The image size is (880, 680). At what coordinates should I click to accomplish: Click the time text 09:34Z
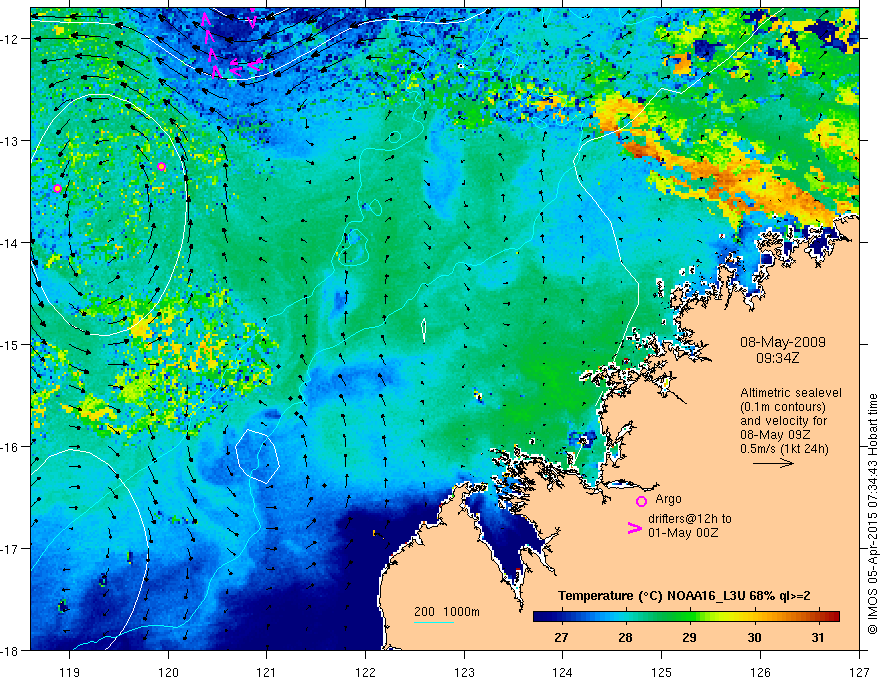[777, 357]
